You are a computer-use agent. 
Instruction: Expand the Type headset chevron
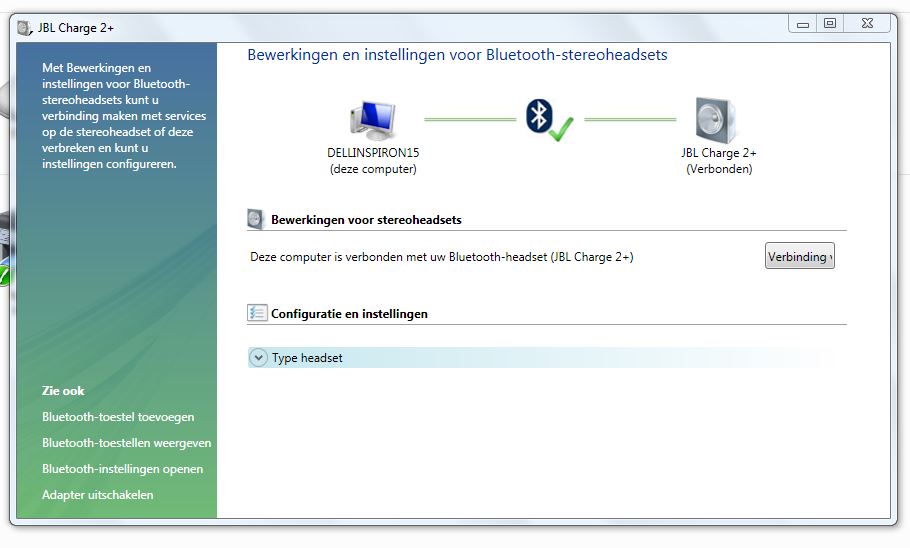[x=258, y=358]
